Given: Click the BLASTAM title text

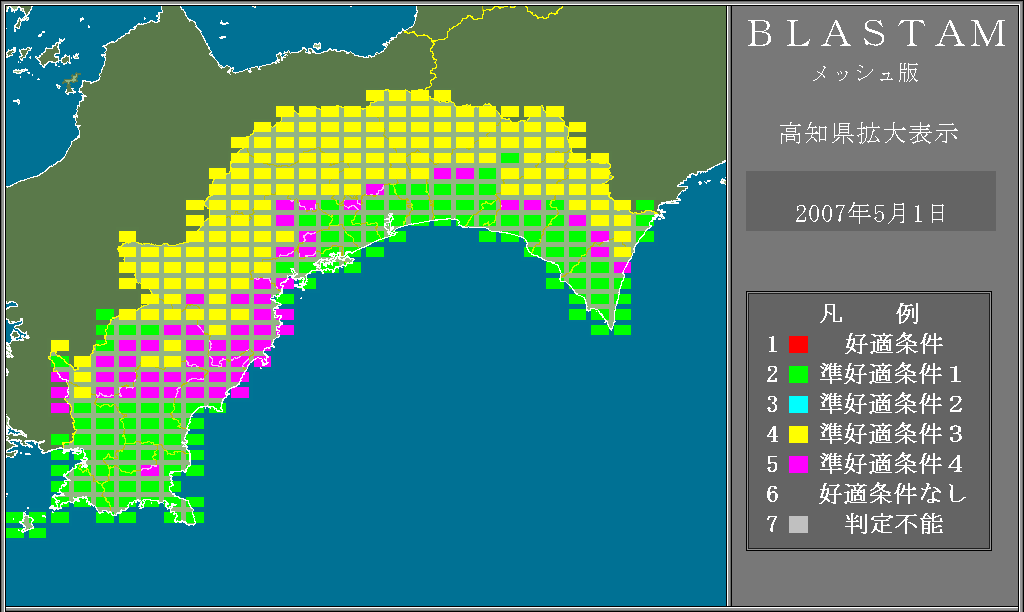Looking at the screenshot, I should [877, 34].
